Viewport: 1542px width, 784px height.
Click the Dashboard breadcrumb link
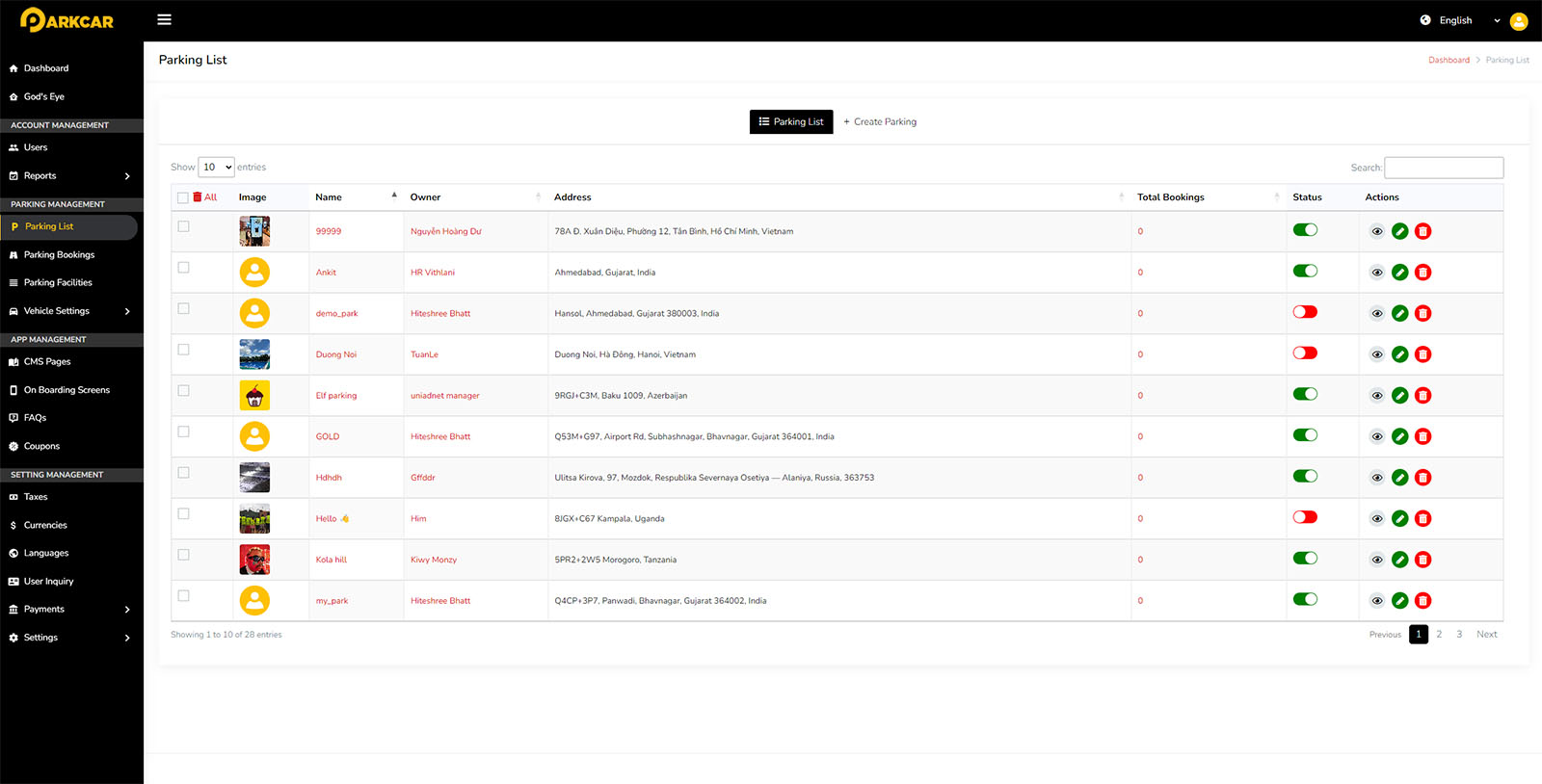tap(1449, 60)
